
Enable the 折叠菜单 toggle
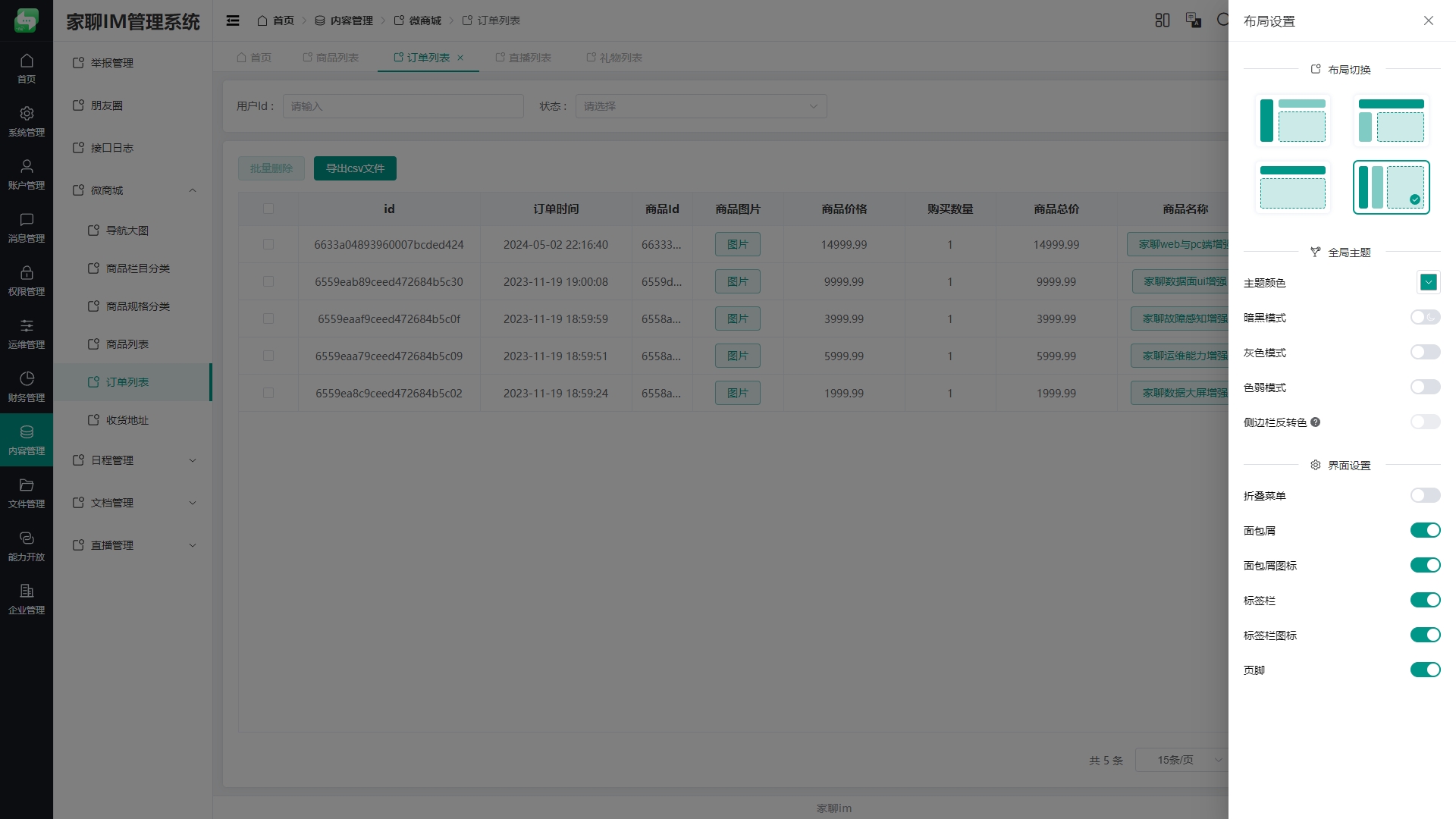click(x=1425, y=496)
